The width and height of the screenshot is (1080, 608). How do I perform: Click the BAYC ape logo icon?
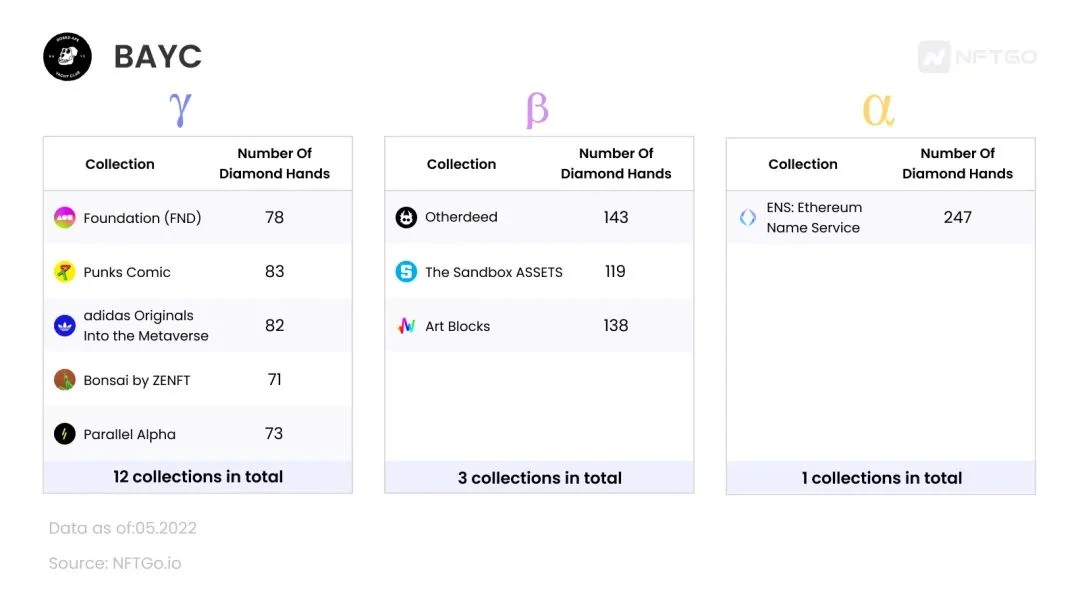(68, 57)
